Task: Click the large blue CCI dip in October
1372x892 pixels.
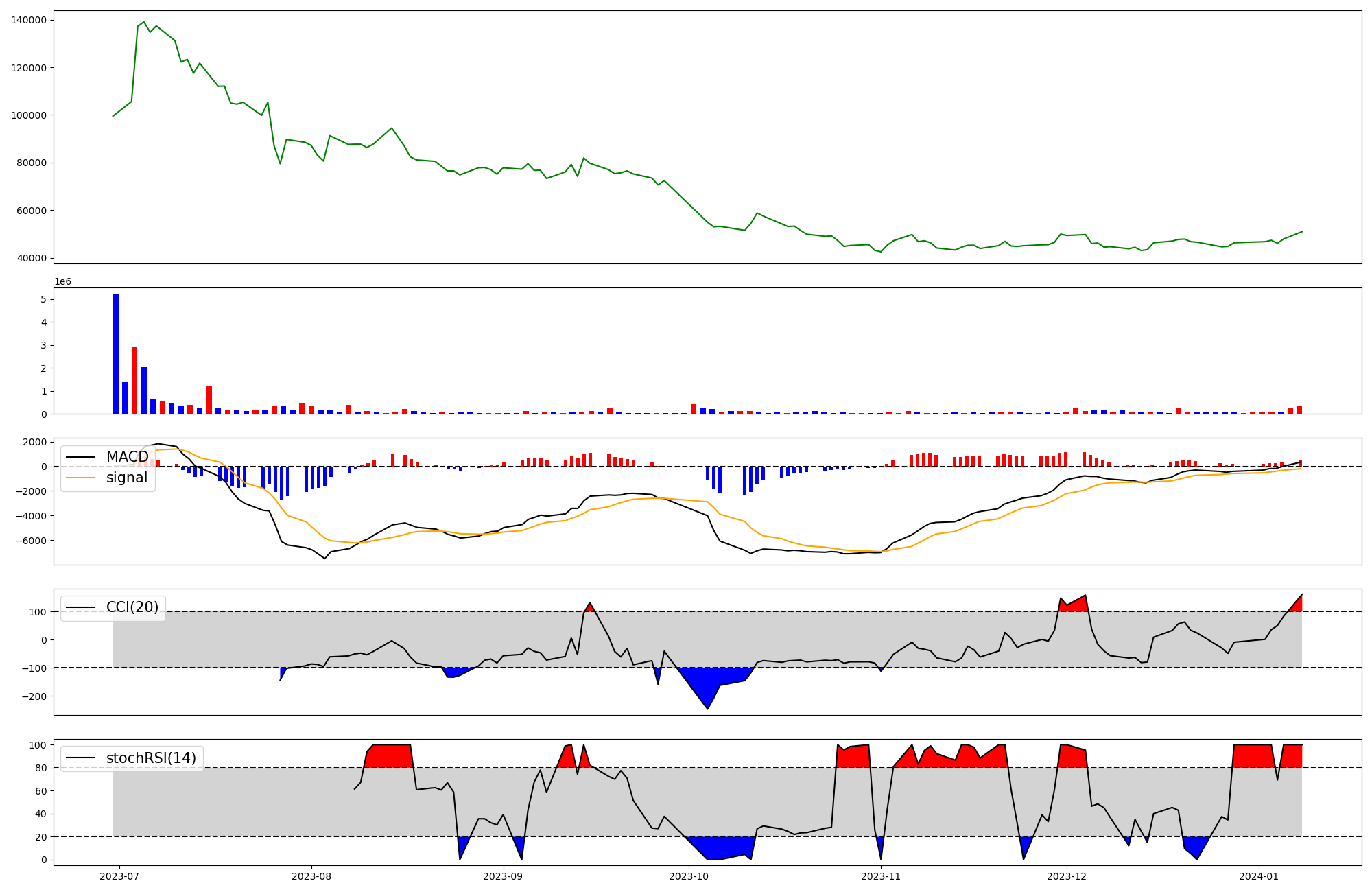Action: (710, 683)
